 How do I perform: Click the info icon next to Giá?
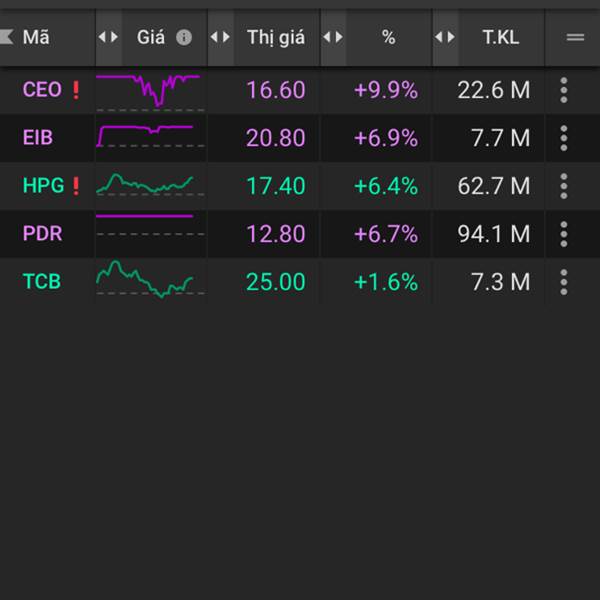coord(184,37)
